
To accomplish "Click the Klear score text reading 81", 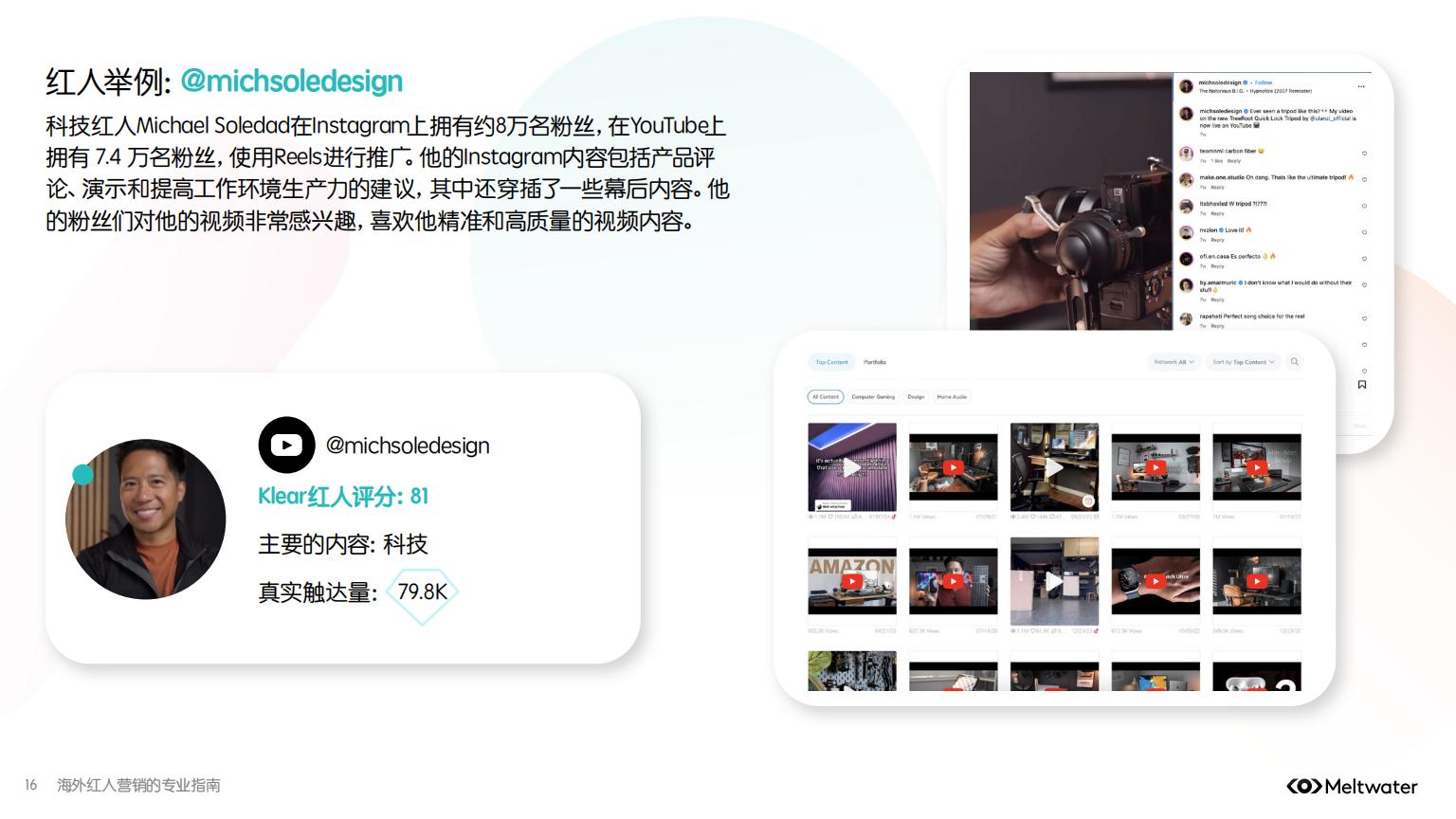I will [343, 496].
